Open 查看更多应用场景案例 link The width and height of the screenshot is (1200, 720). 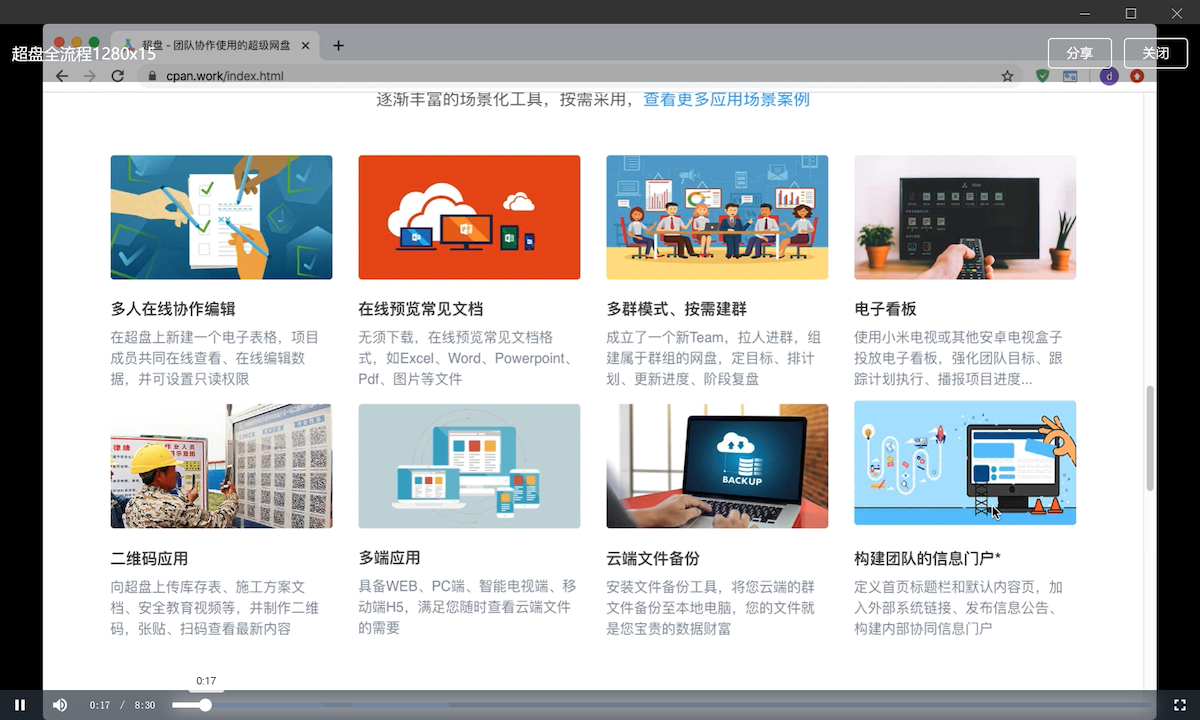click(726, 100)
